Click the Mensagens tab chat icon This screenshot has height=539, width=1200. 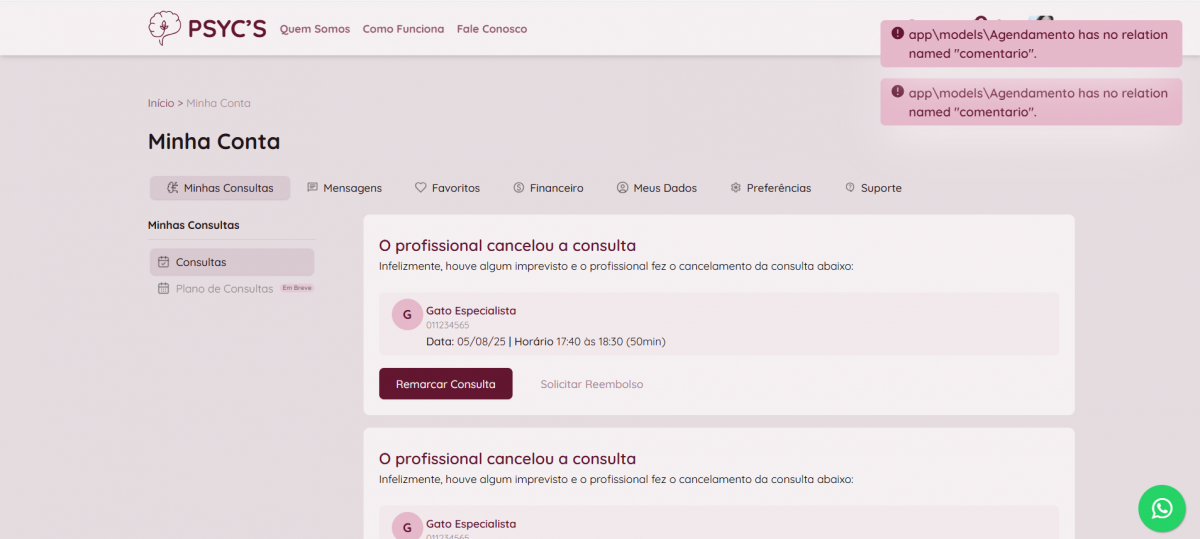tap(313, 188)
